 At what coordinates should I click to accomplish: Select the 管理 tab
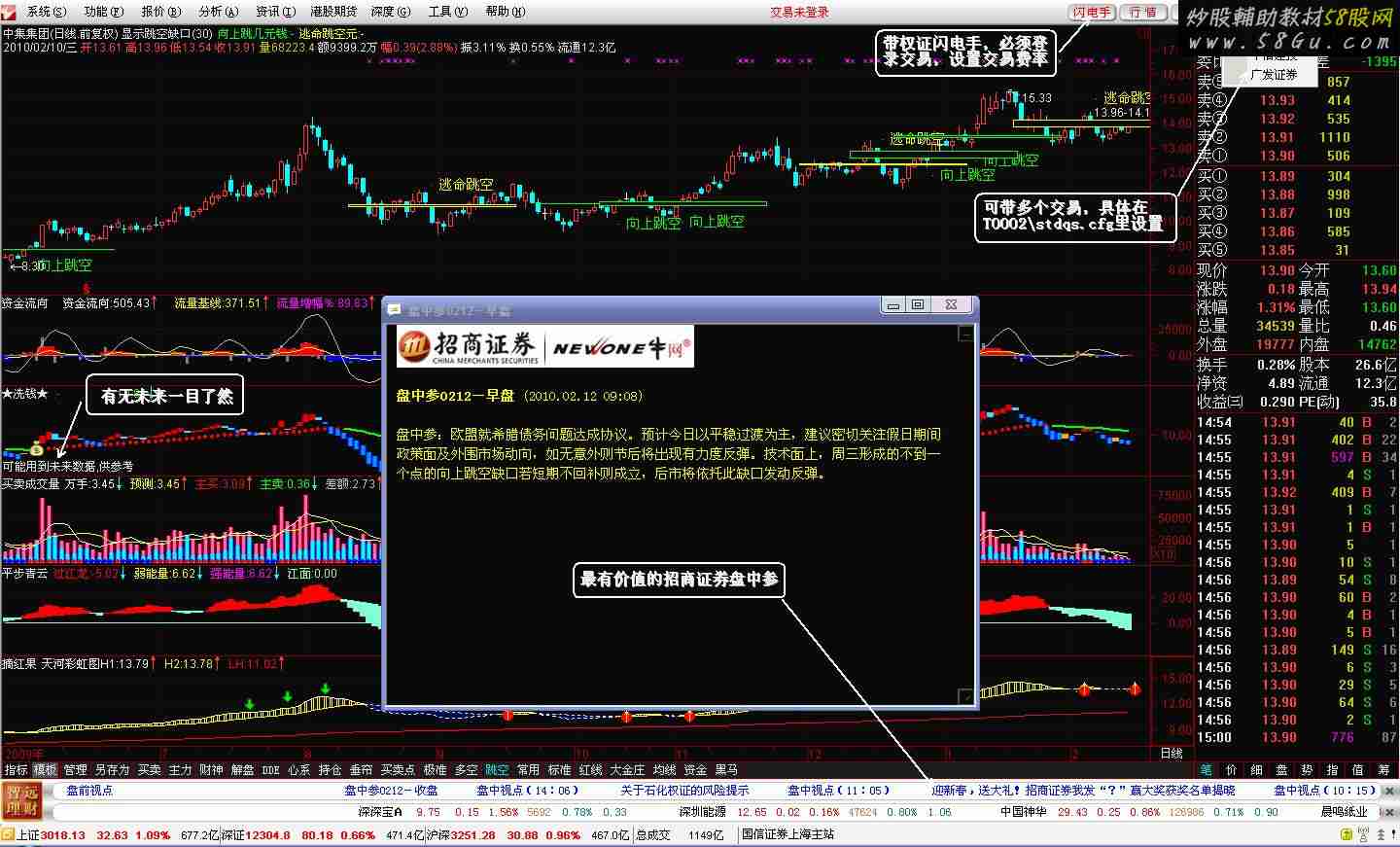pyautogui.click(x=75, y=769)
